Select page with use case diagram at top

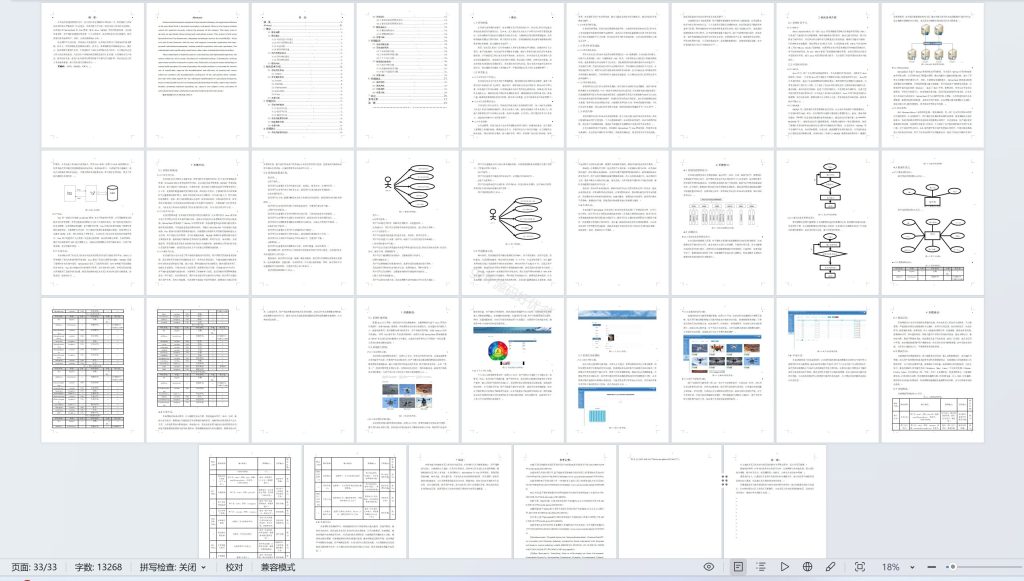click(x=408, y=223)
